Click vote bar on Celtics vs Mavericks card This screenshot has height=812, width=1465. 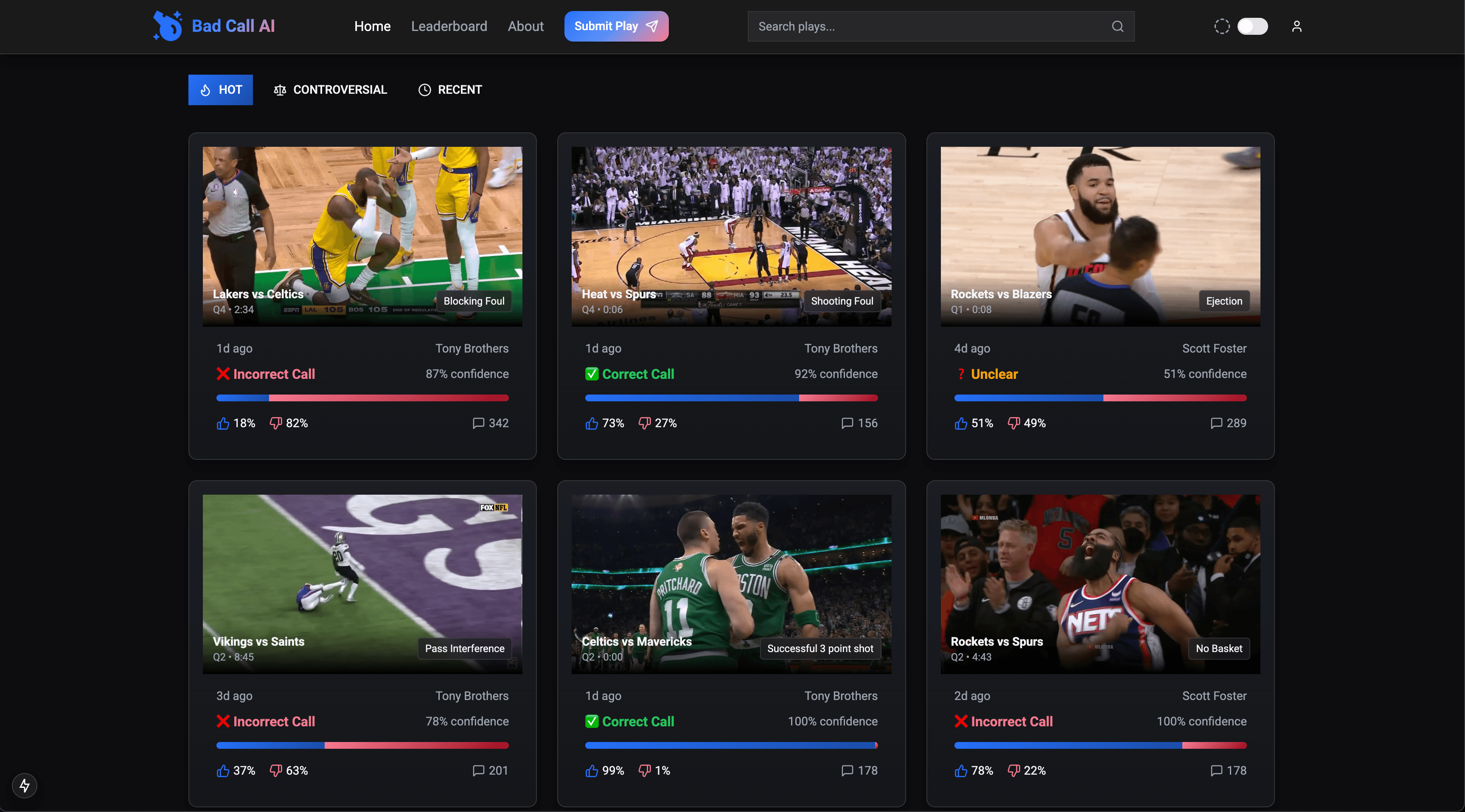coord(731,745)
